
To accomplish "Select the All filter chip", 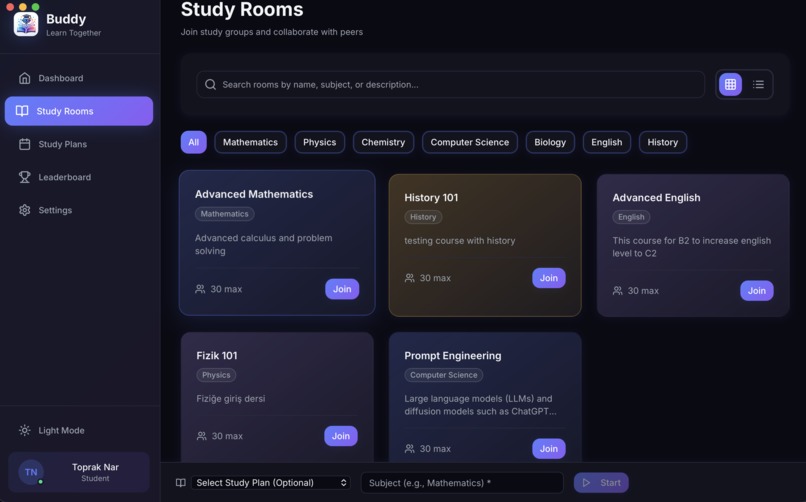I will point(193,142).
